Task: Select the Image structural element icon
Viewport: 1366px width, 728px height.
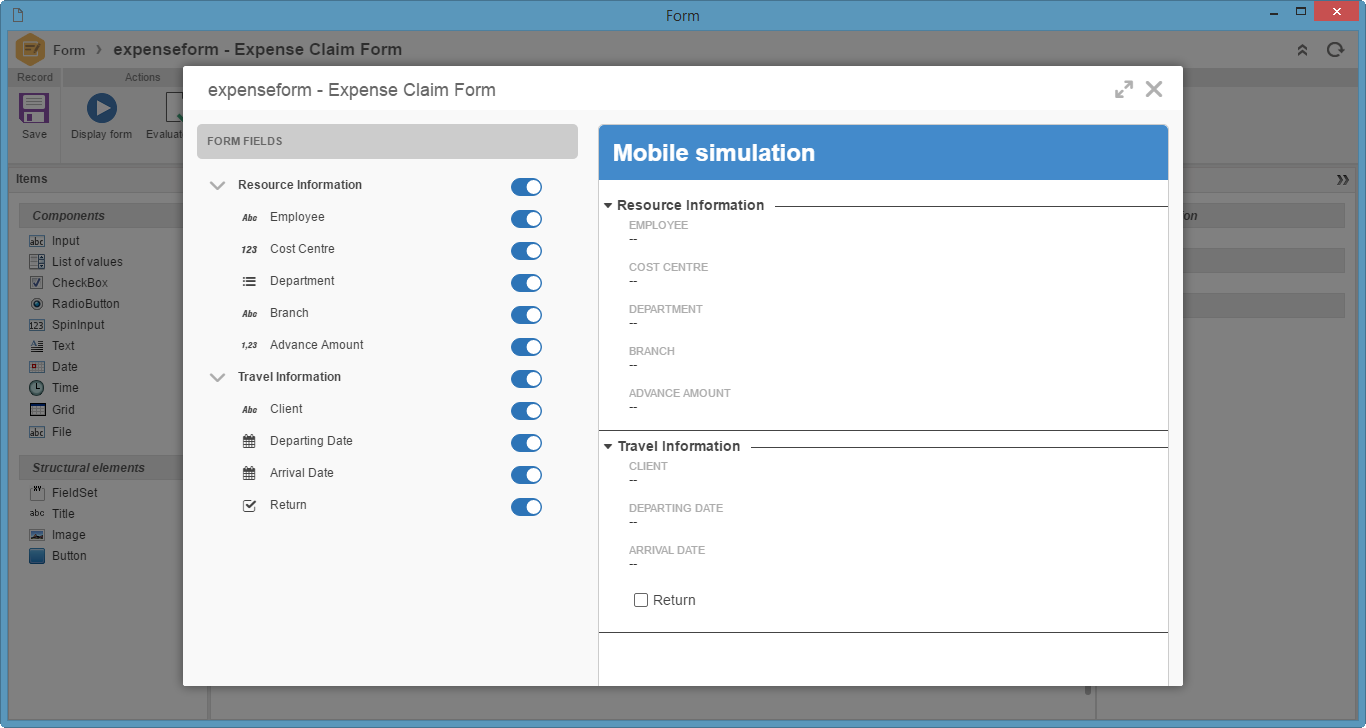Action: point(37,535)
